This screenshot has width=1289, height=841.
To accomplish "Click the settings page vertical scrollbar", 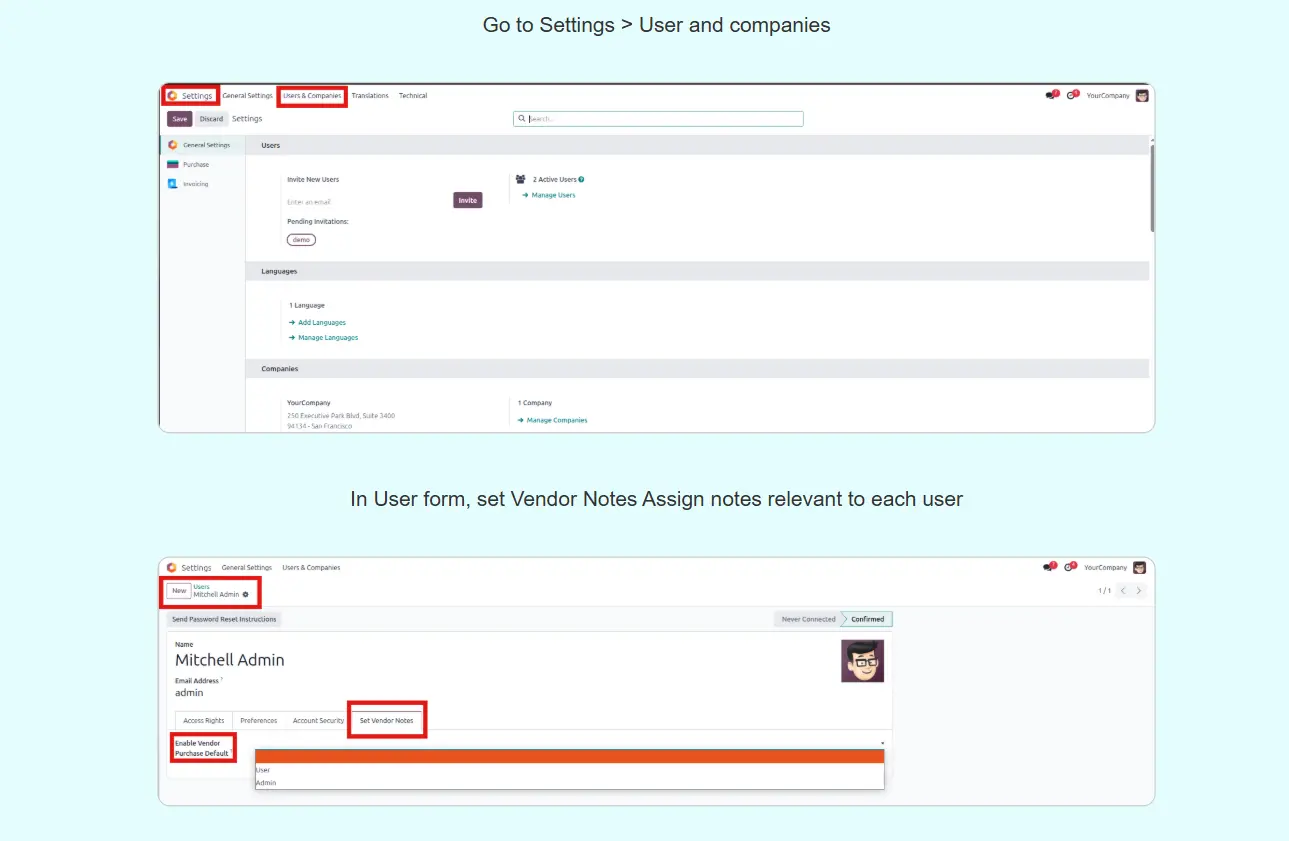I will 1152,190.
